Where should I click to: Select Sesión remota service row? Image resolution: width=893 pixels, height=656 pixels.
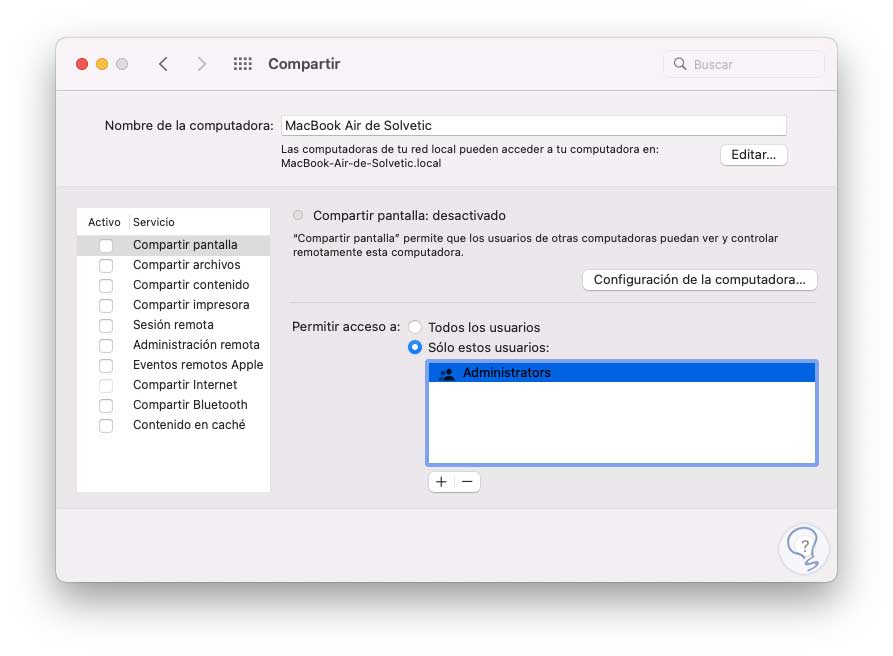[173, 325]
